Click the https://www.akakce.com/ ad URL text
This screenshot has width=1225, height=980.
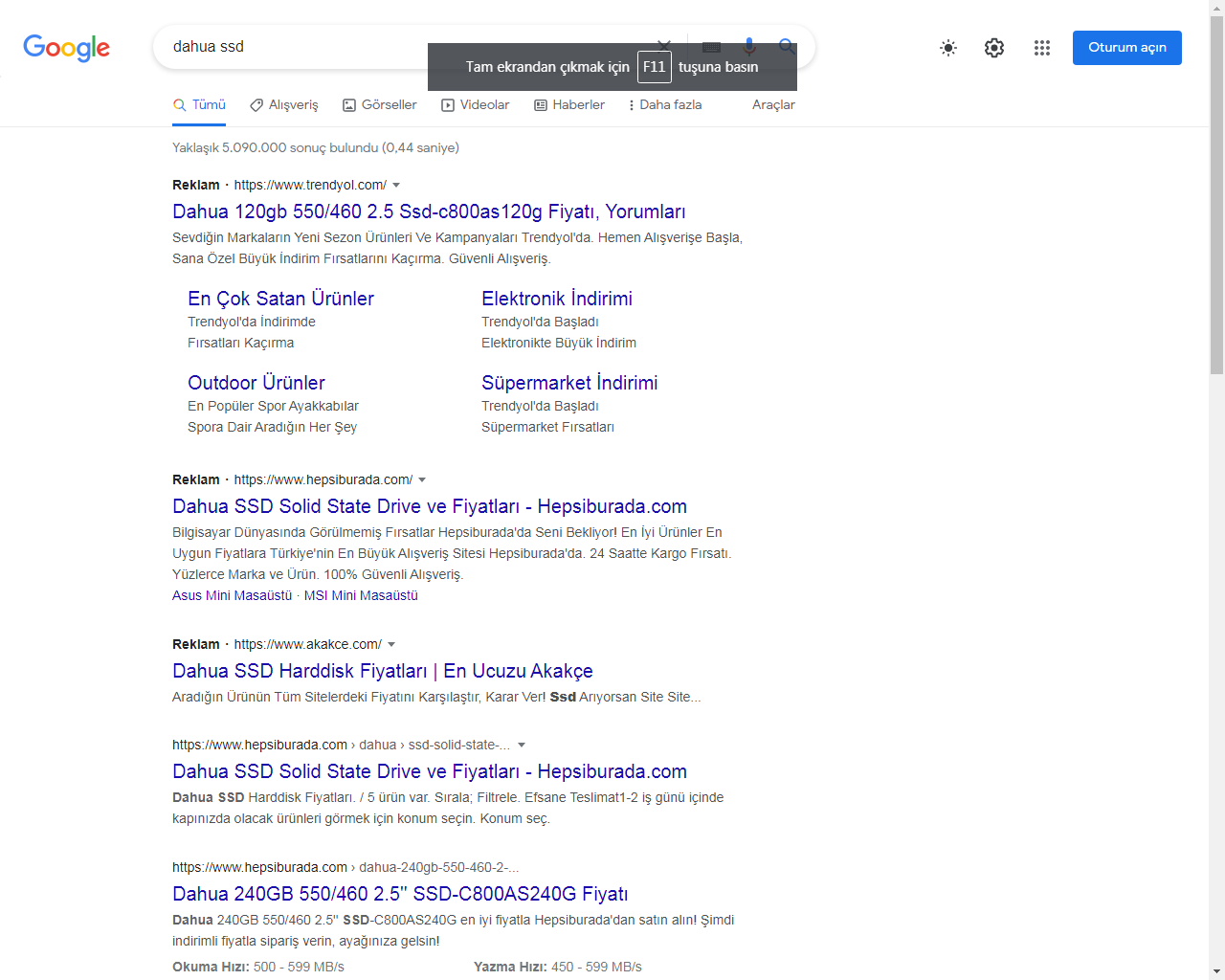308,644
